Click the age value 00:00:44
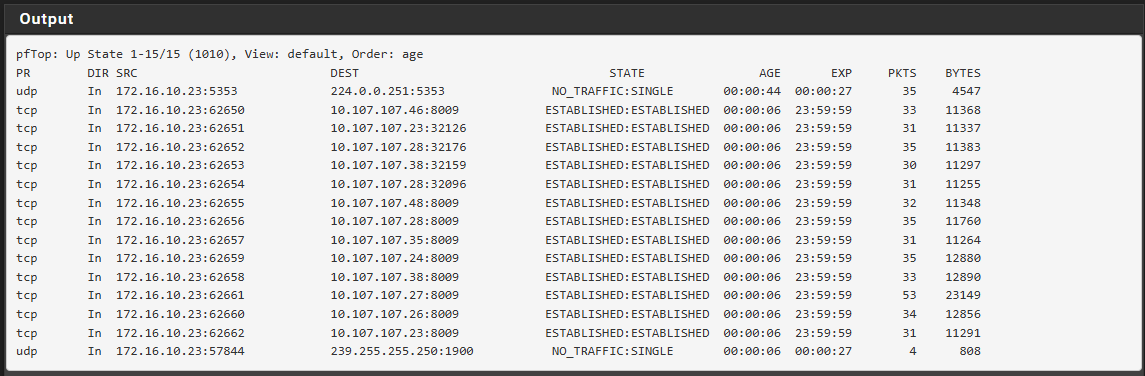1145x376 pixels. pyautogui.click(x=752, y=91)
